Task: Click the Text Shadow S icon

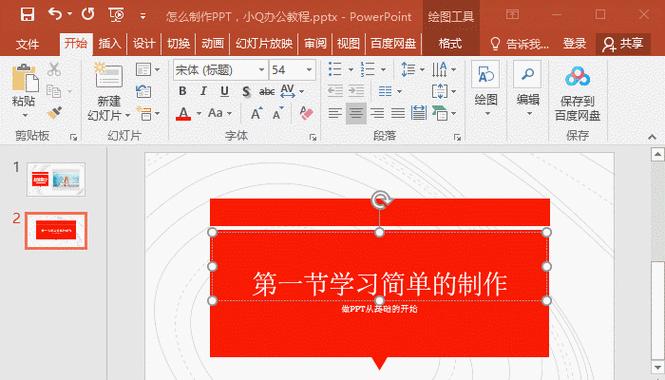Action: click(x=246, y=91)
